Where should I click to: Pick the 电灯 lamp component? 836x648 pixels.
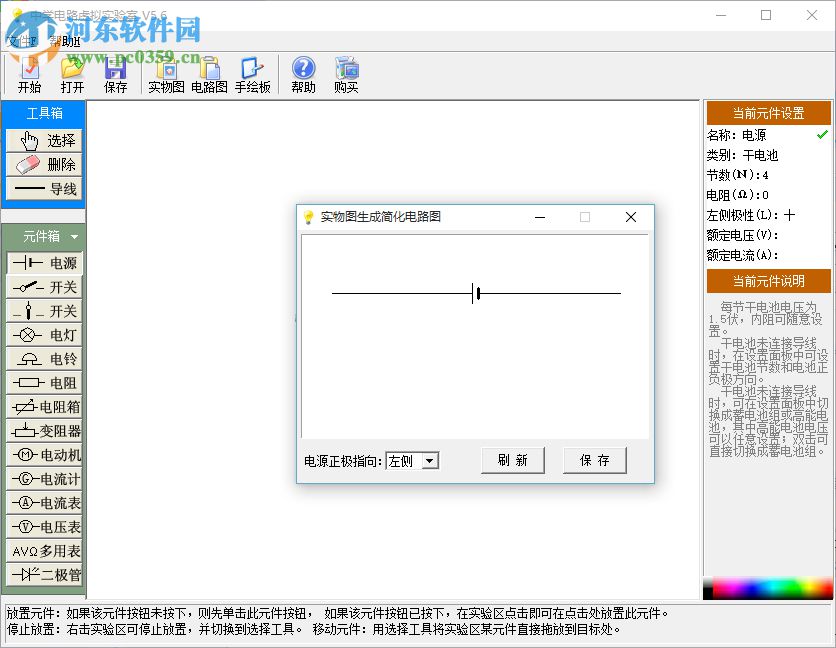(x=45, y=335)
